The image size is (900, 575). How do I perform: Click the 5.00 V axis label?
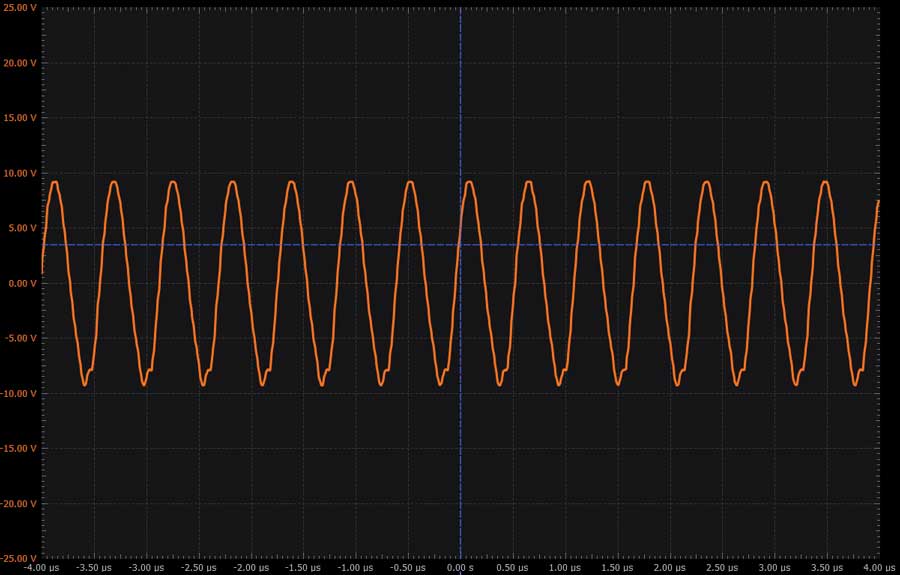click(x=21, y=228)
